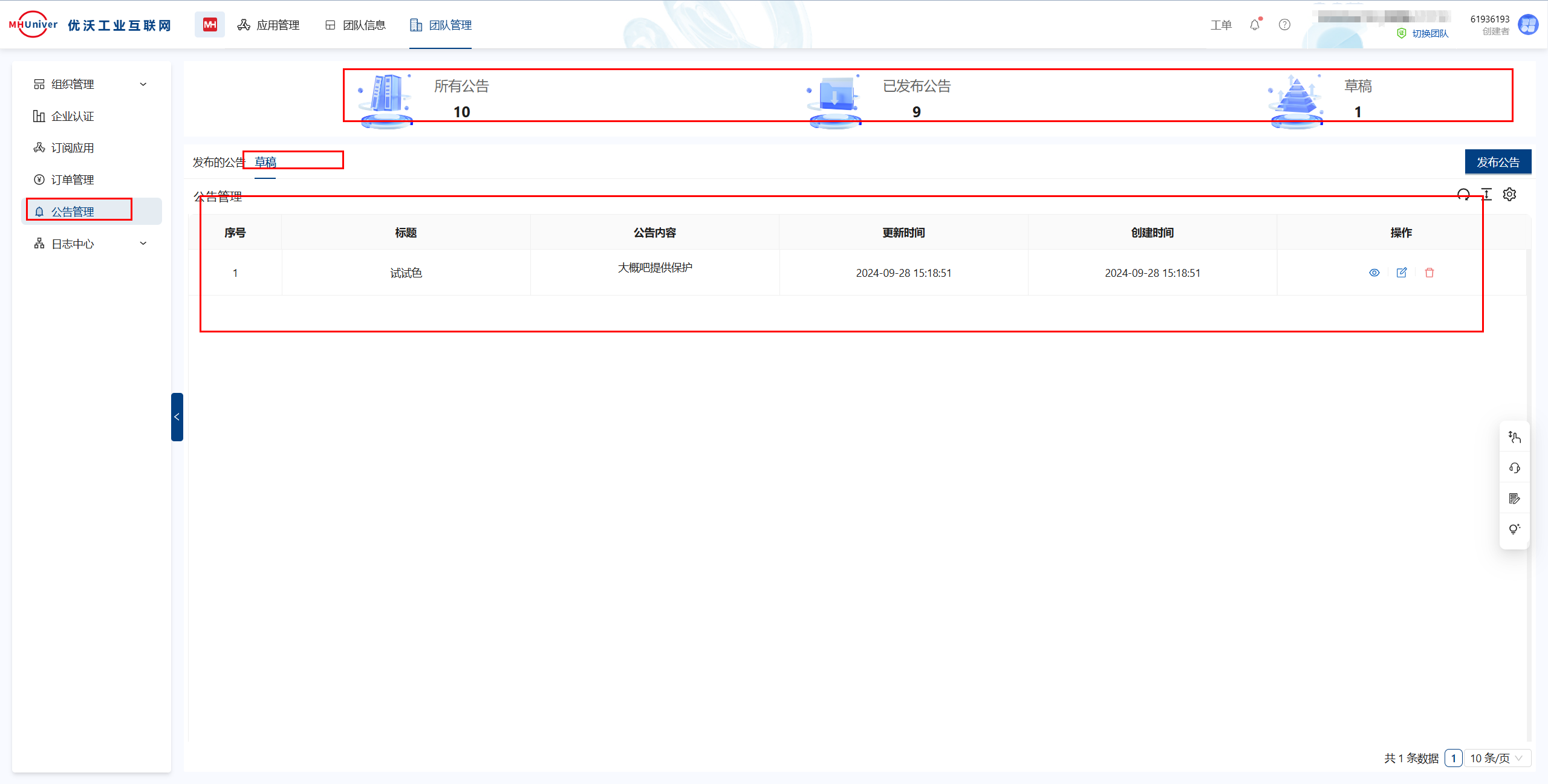
Task: Click the lightbulb suggestion icon
Action: [x=1515, y=529]
